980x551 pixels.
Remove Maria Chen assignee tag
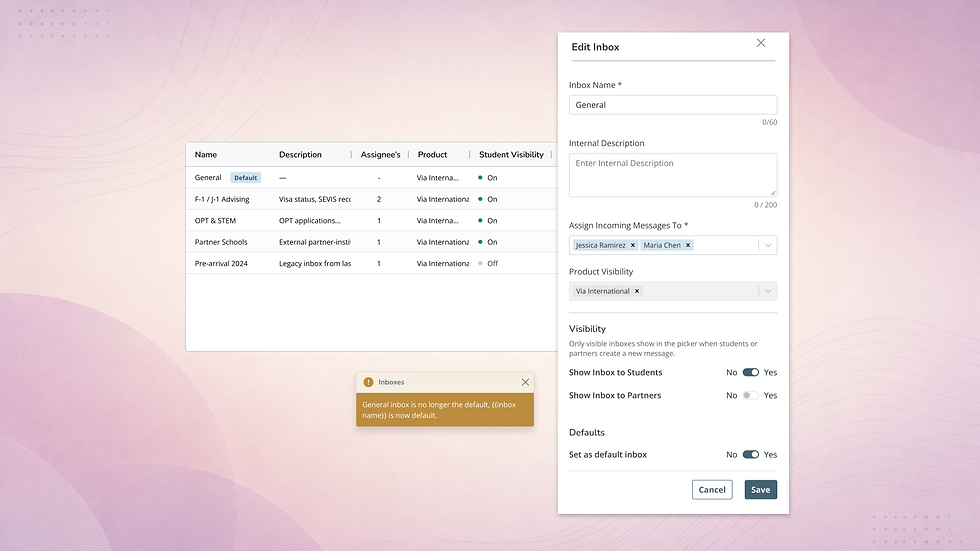coord(688,246)
